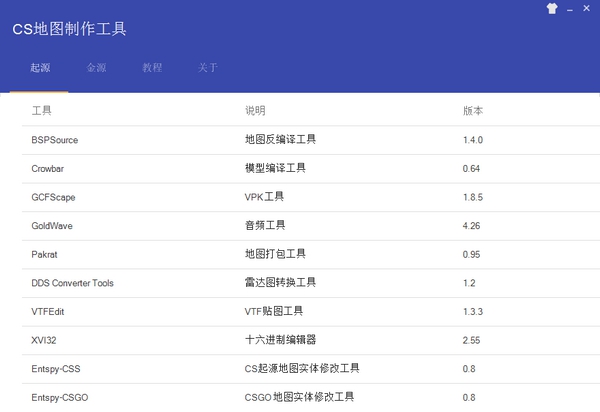Image resolution: width=600 pixels, height=412 pixels.
Task: Select the GCFScape tool entry
Action: (53, 197)
